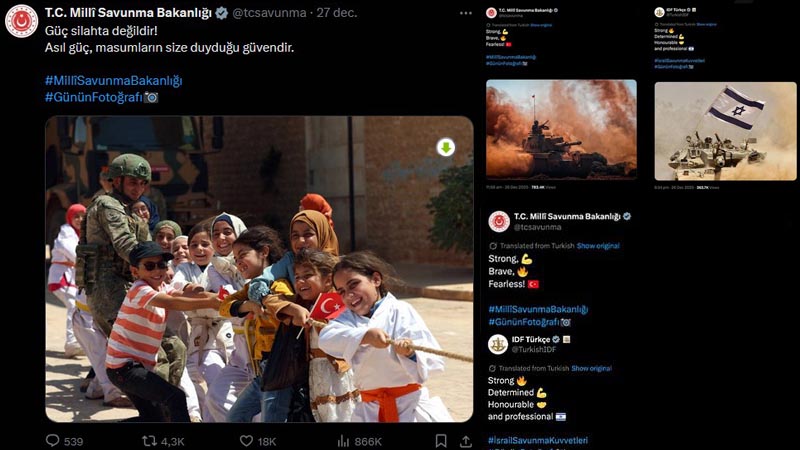Image resolution: width=800 pixels, height=450 pixels.
Task: Open the tug-of-war children photo
Action: (x=258, y=268)
